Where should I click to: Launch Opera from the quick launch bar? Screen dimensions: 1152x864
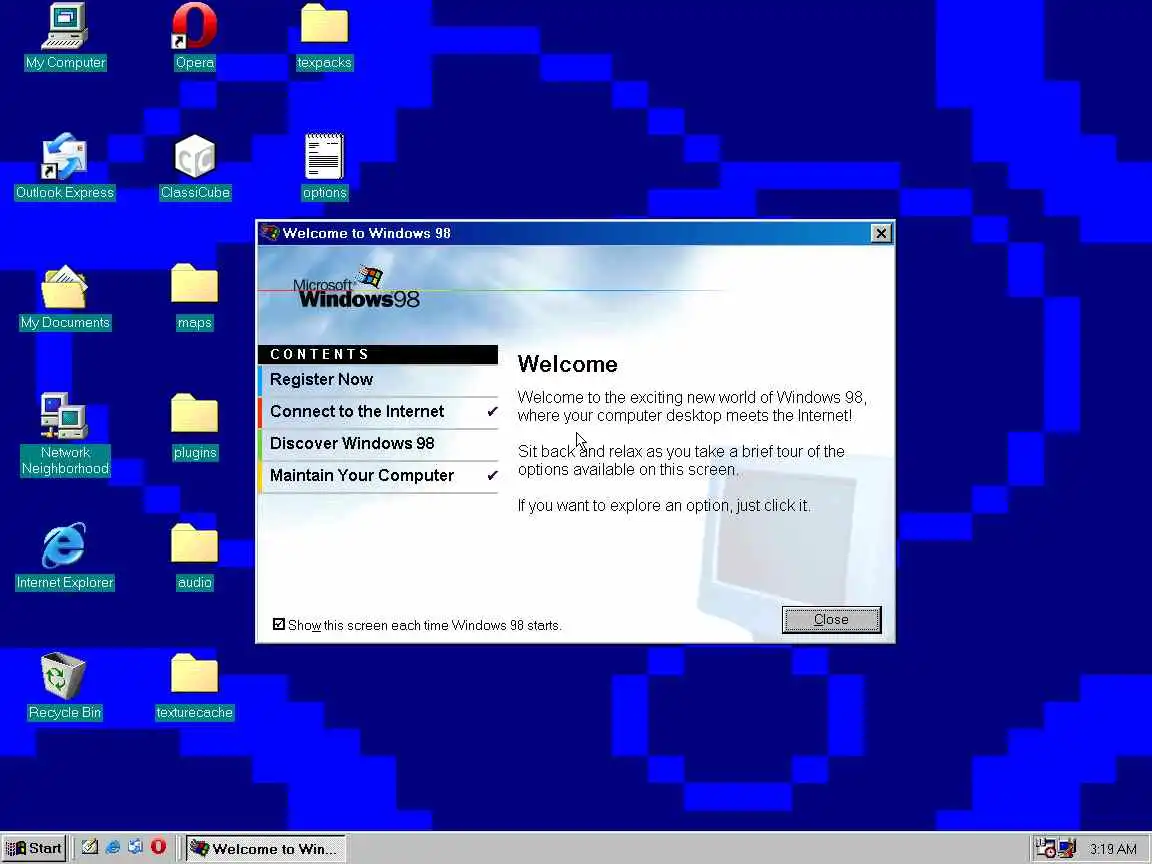[158, 847]
